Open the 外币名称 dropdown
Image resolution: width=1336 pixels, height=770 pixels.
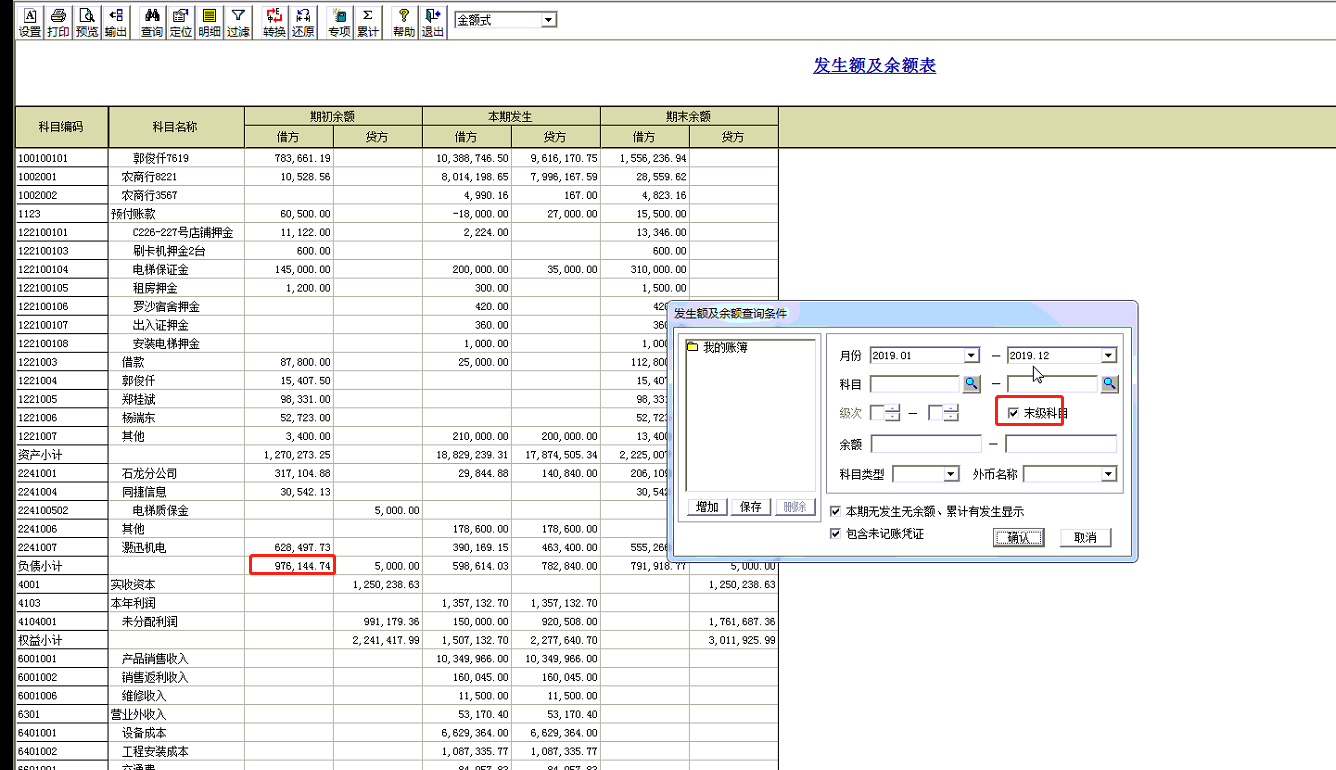(1108, 474)
